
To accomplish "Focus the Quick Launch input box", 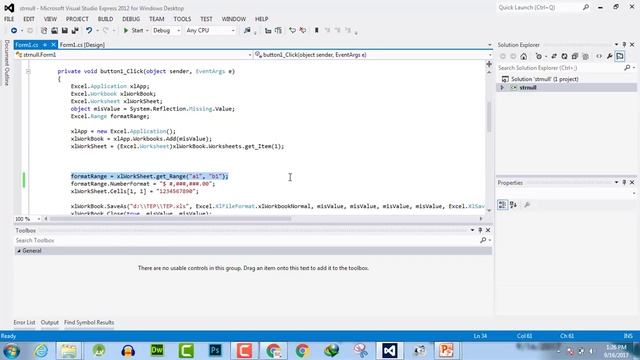I will [x=539, y=7].
